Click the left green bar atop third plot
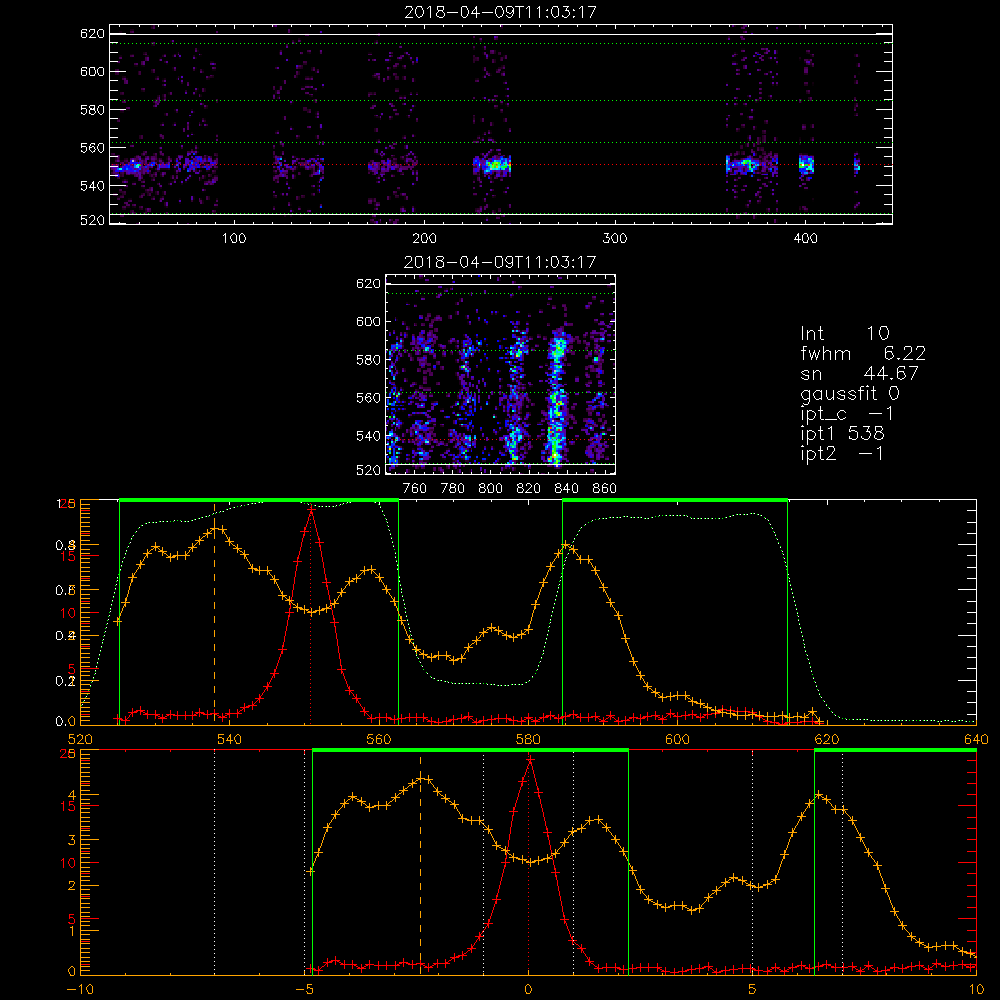Screen dimensions: 1000x1000 259,501
